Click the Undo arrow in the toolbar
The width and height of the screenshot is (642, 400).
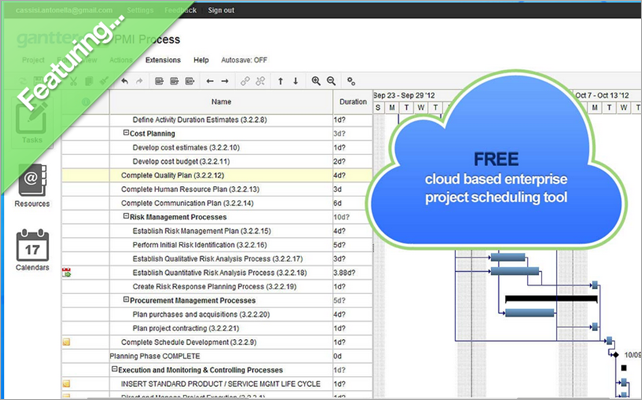[125, 81]
